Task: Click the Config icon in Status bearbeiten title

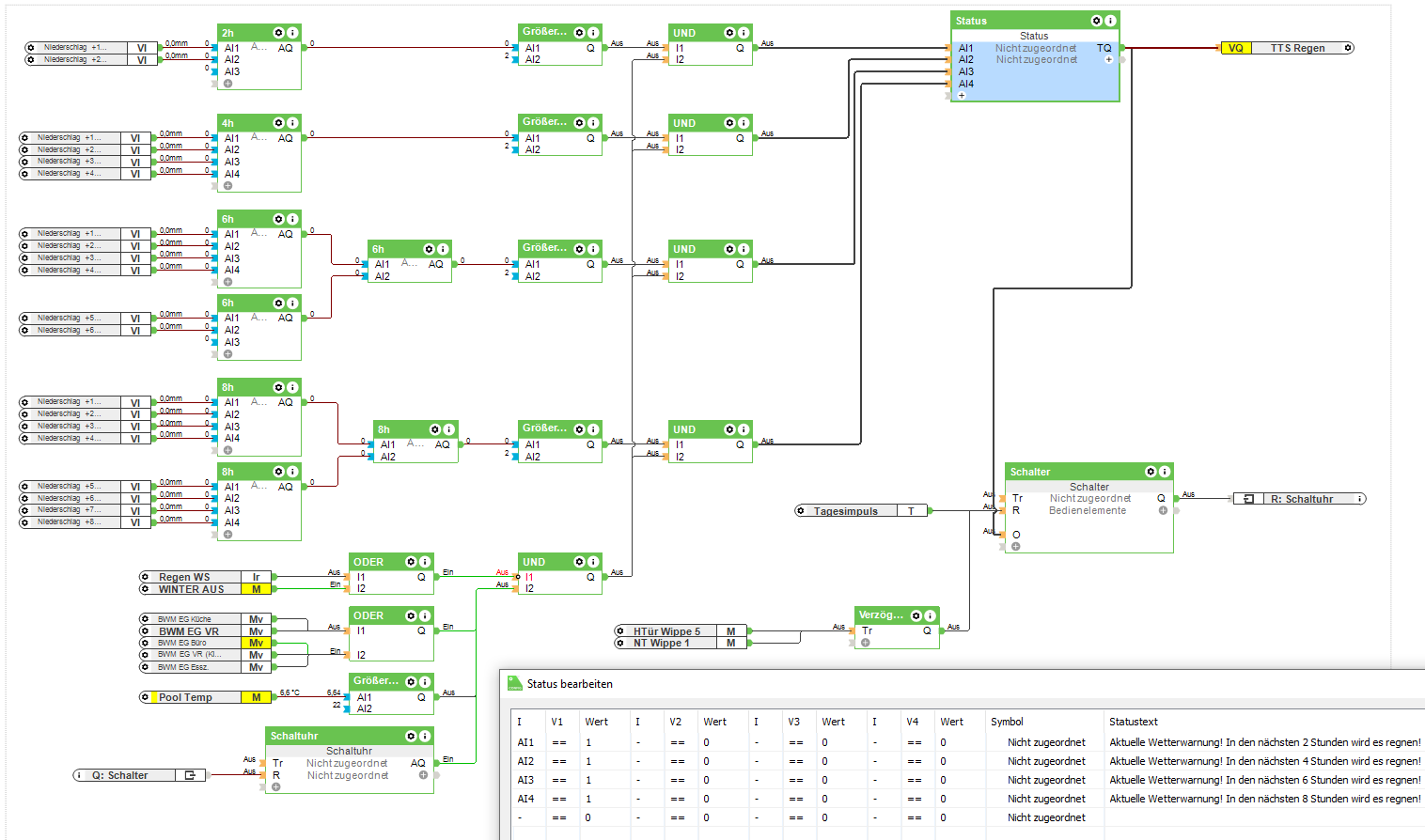Action: point(514,683)
